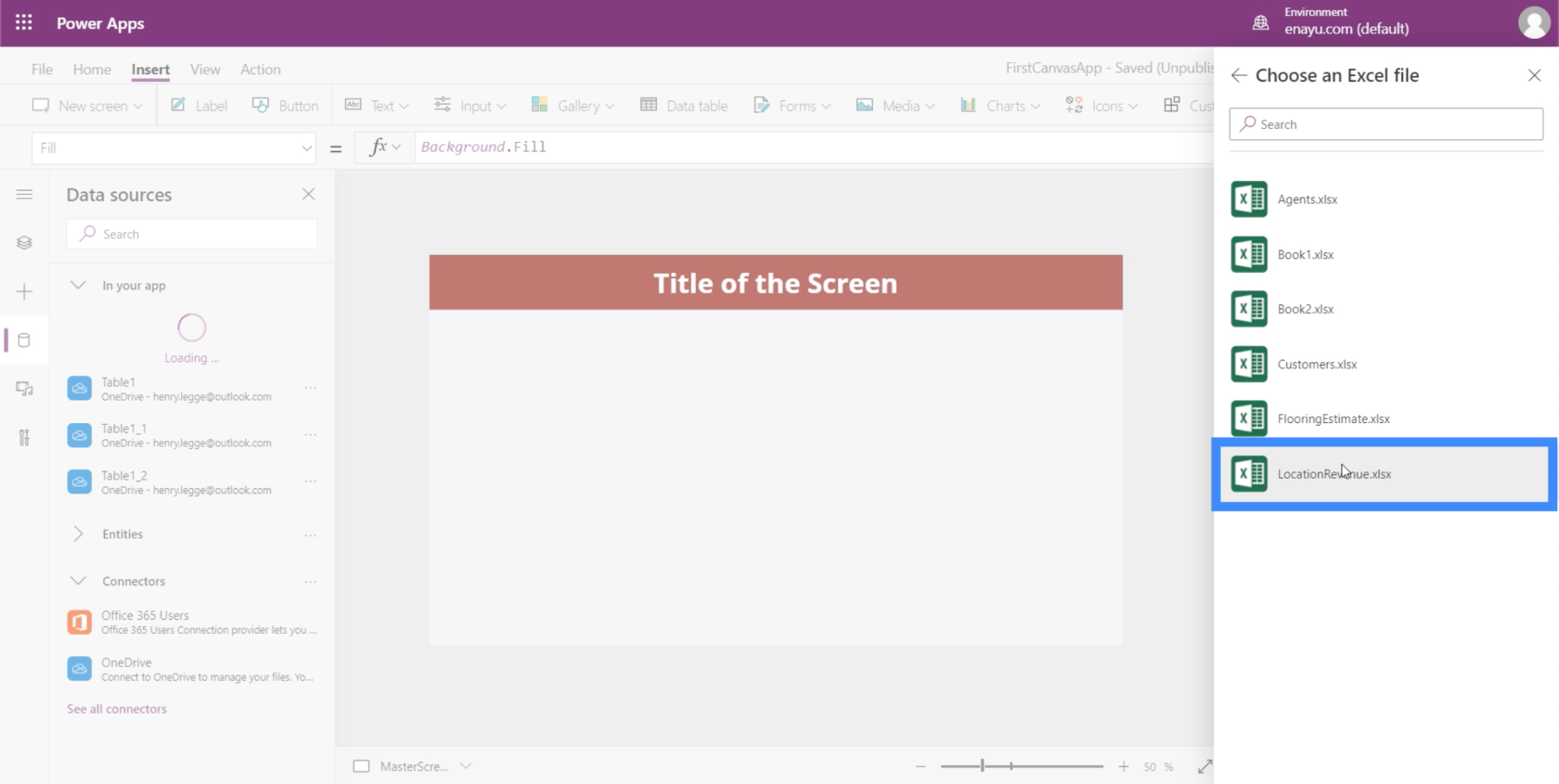Search in the Data sources panel
Image resolution: width=1559 pixels, height=784 pixels.
(192, 234)
